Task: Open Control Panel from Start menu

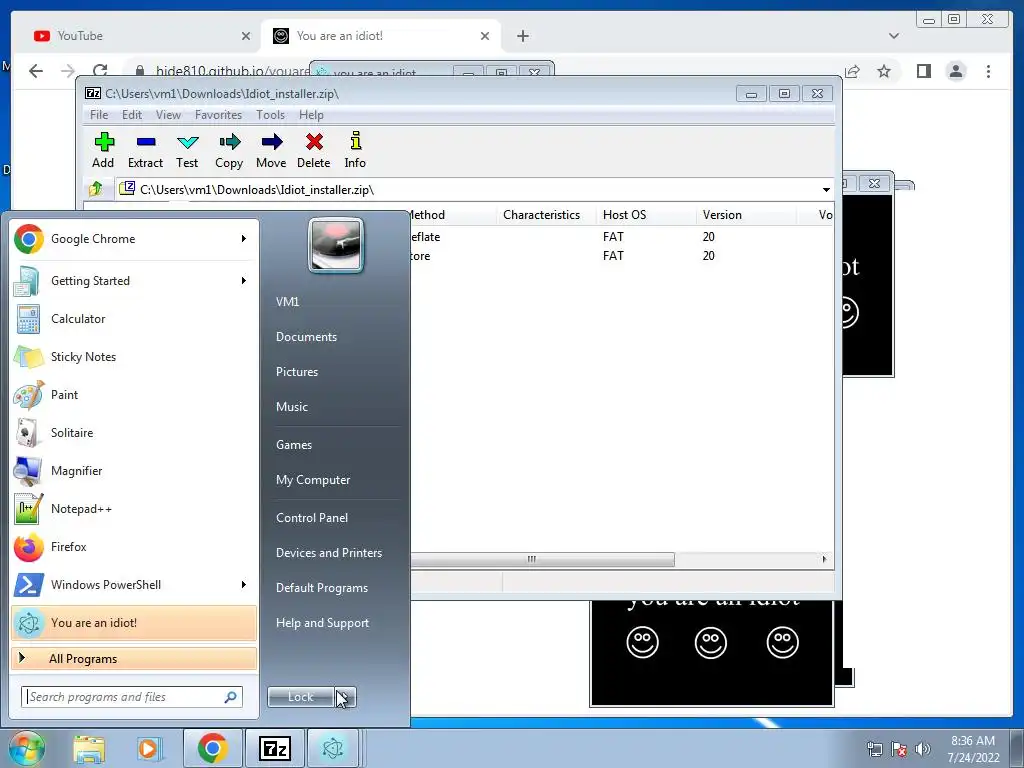Action: pyautogui.click(x=312, y=518)
